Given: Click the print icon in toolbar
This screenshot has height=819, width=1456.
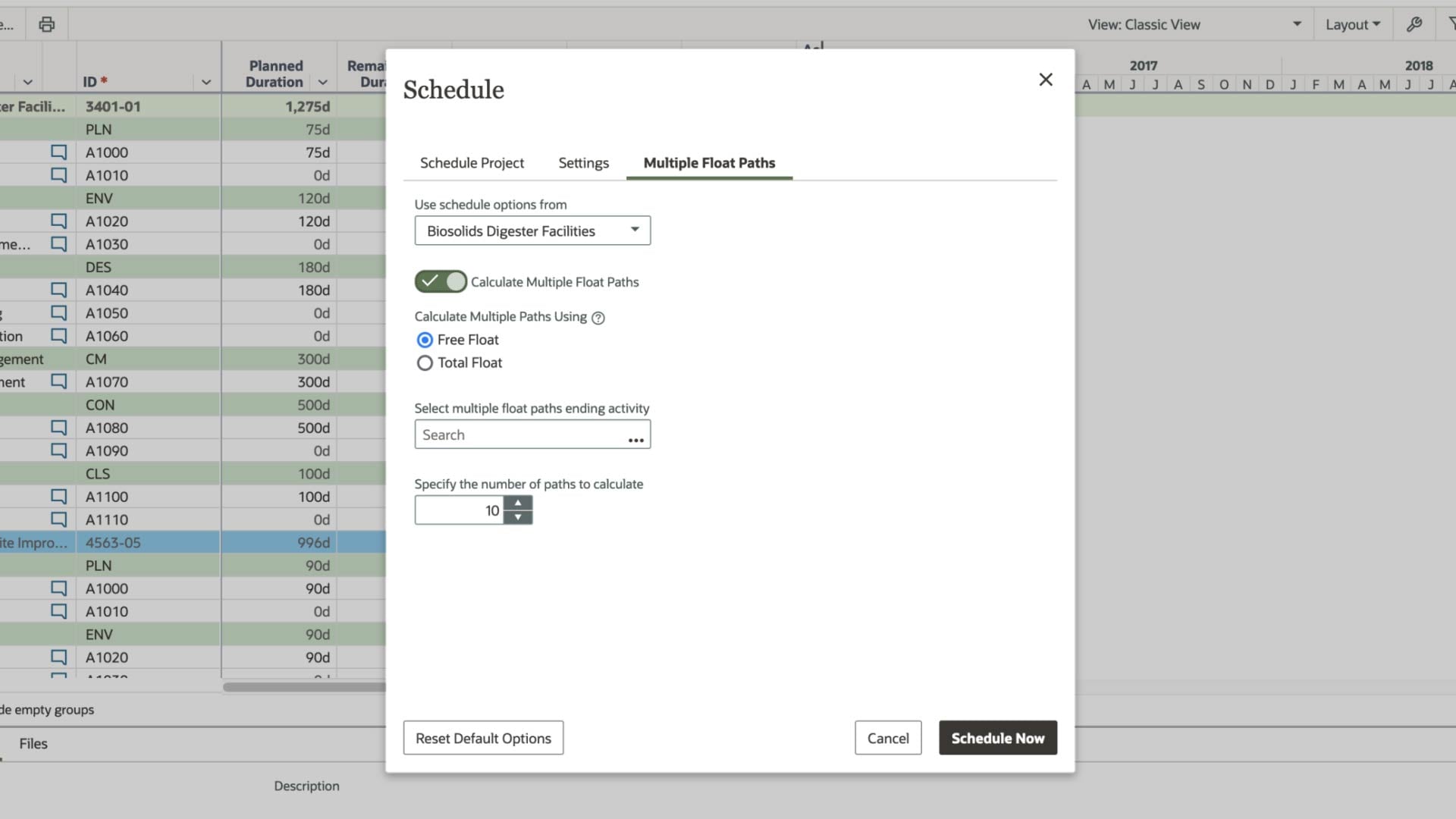Looking at the screenshot, I should pyautogui.click(x=47, y=24).
